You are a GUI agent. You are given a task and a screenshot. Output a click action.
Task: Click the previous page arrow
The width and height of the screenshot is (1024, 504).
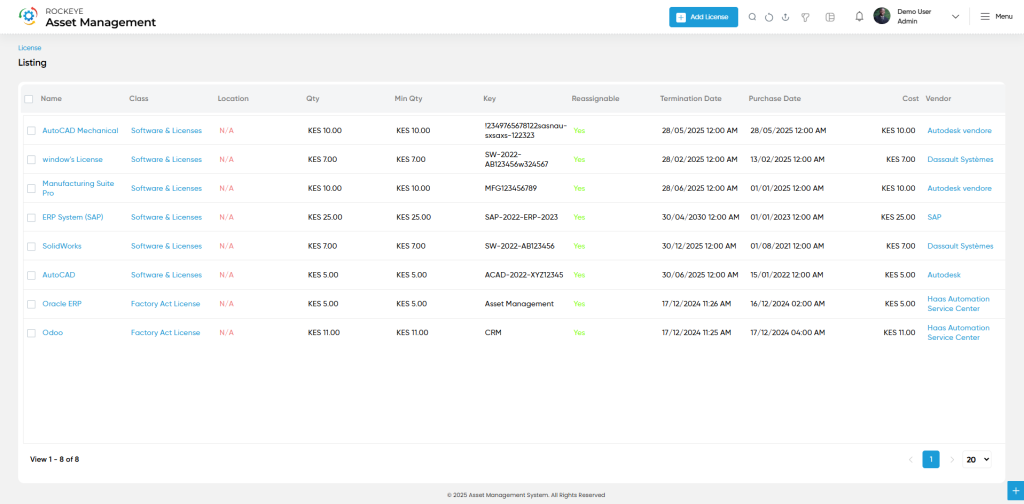pos(910,460)
